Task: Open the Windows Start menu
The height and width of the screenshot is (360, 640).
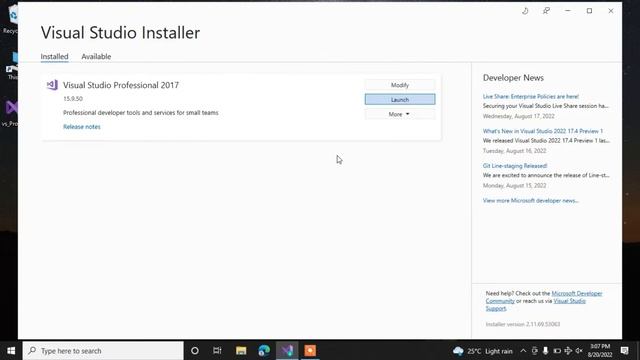Action: click(11, 351)
